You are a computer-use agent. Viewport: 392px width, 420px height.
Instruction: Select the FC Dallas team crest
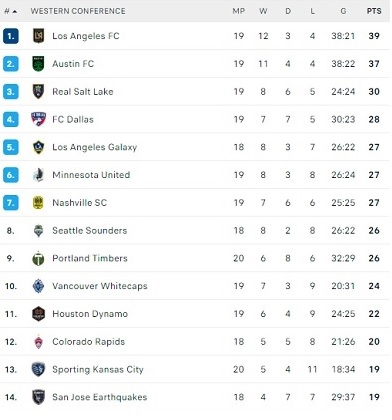tap(38, 119)
